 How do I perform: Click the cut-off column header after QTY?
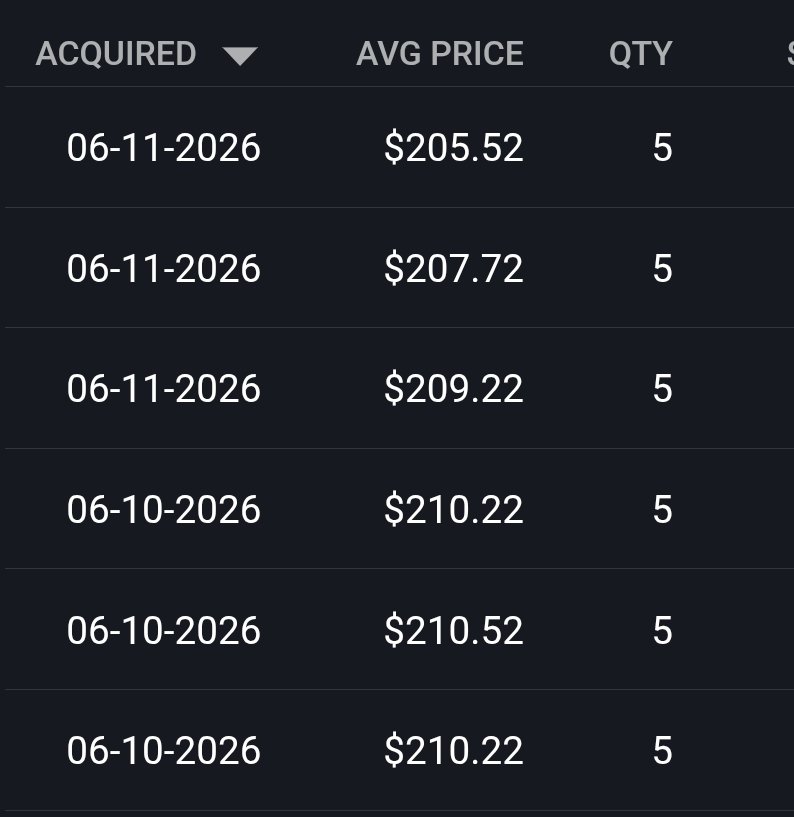[790, 54]
